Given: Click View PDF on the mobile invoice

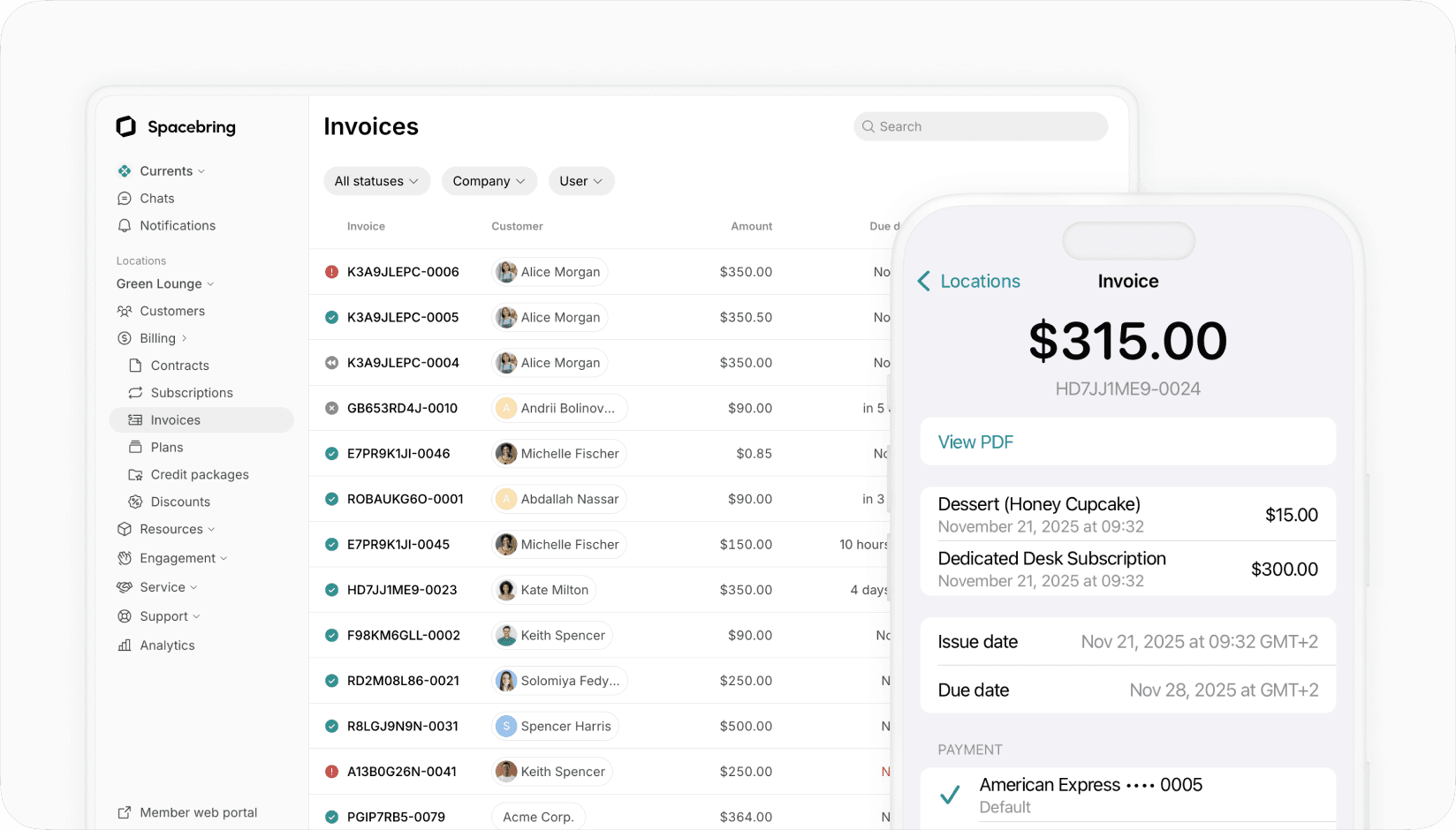Looking at the screenshot, I should point(974,441).
